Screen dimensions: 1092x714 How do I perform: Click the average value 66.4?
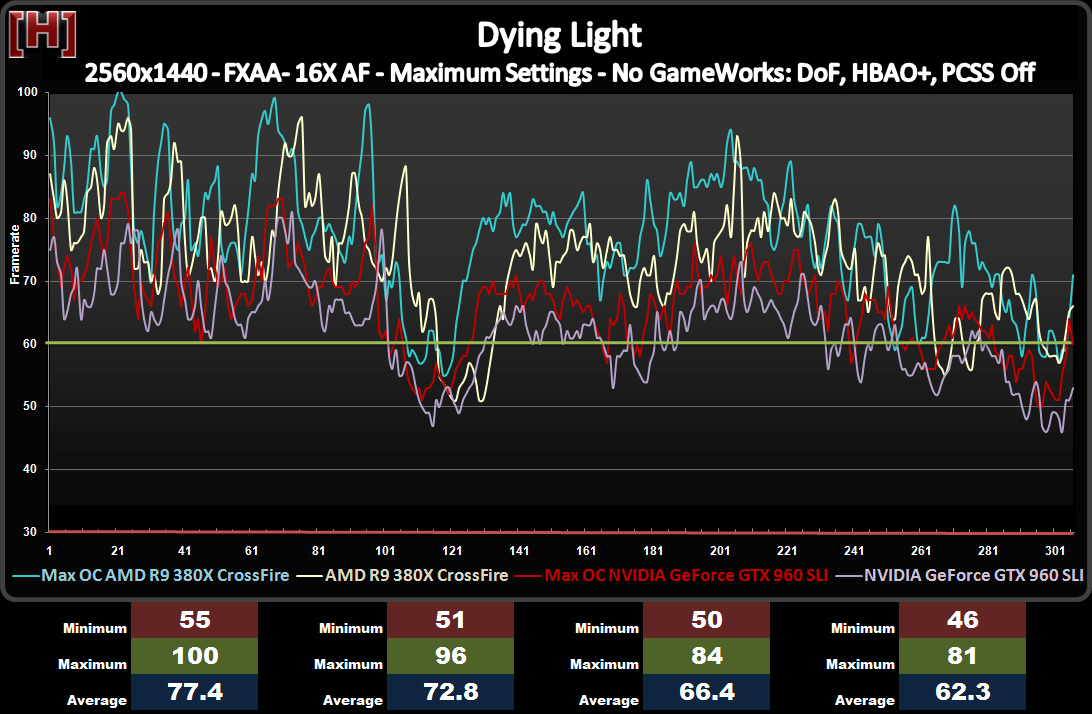pos(706,692)
